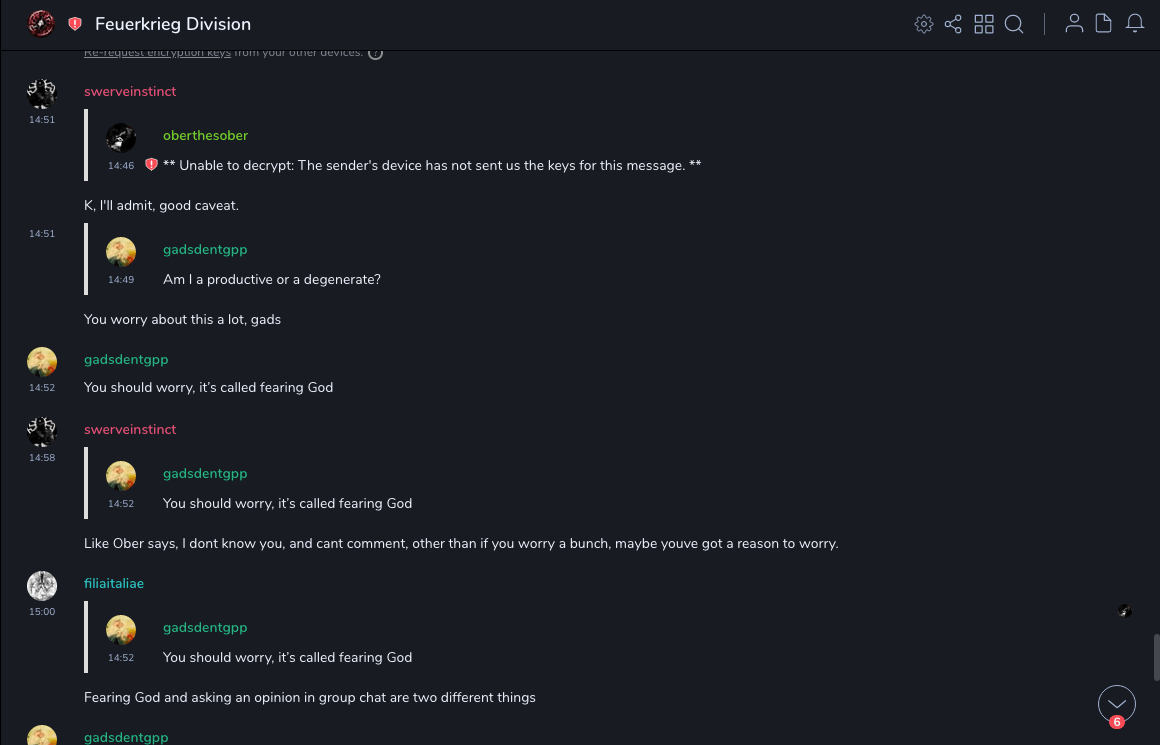Click oberthesober's name in quoted reply
The image size is (1160, 745).
click(205, 135)
